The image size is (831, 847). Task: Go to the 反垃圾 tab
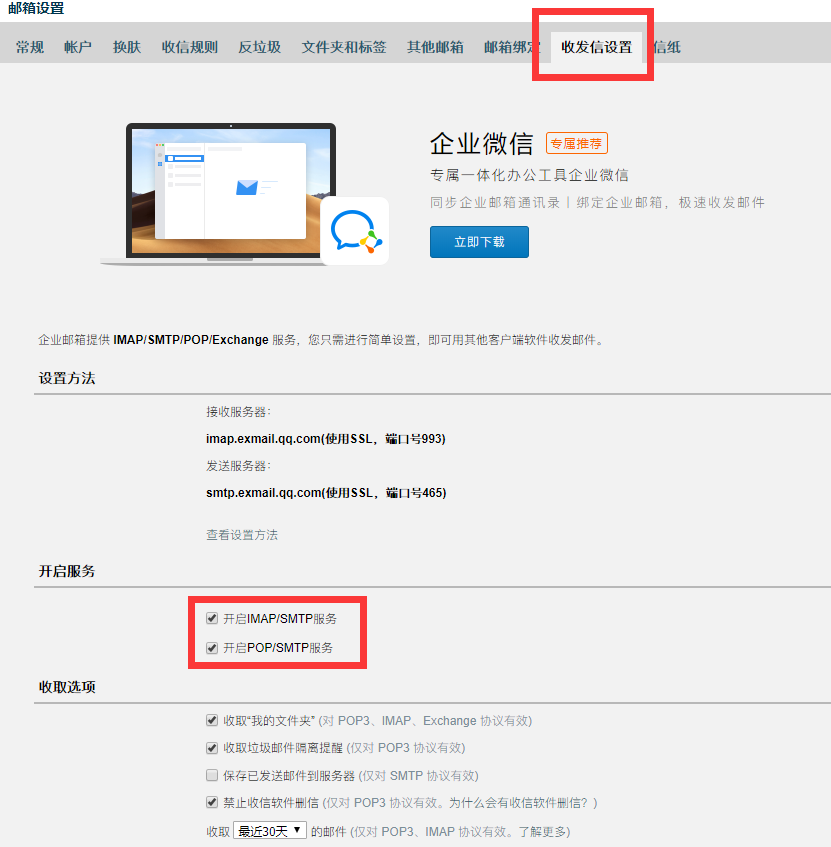pyautogui.click(x=259, y=48)
